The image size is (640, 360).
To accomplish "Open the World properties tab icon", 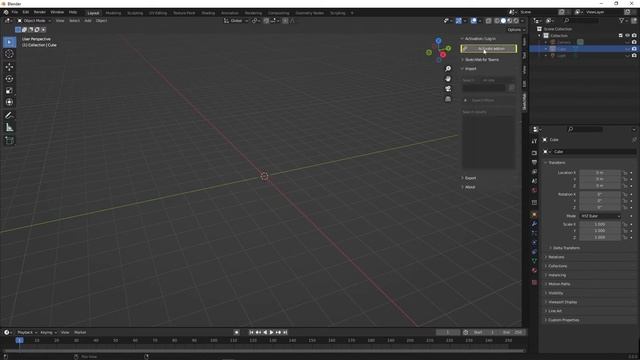I will pos(534,191).
